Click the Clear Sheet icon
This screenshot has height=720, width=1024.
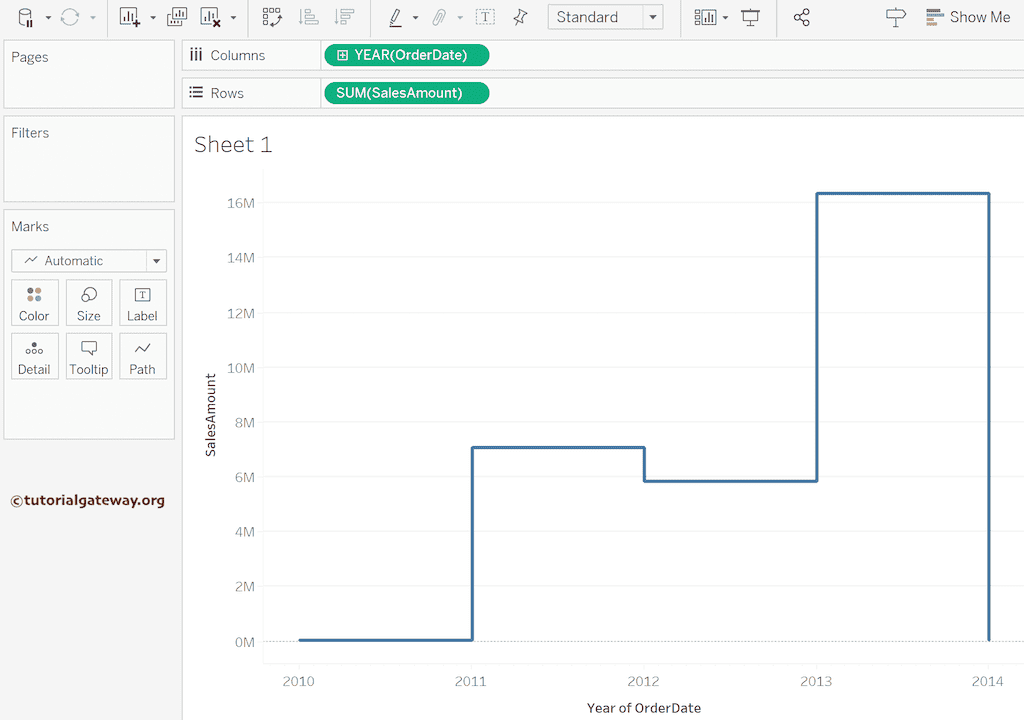pyautogui.click(x=210, y=17)
